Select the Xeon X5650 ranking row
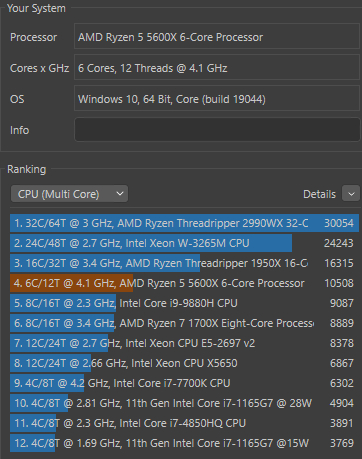362x459 pixels. click(x=184, y=363)
